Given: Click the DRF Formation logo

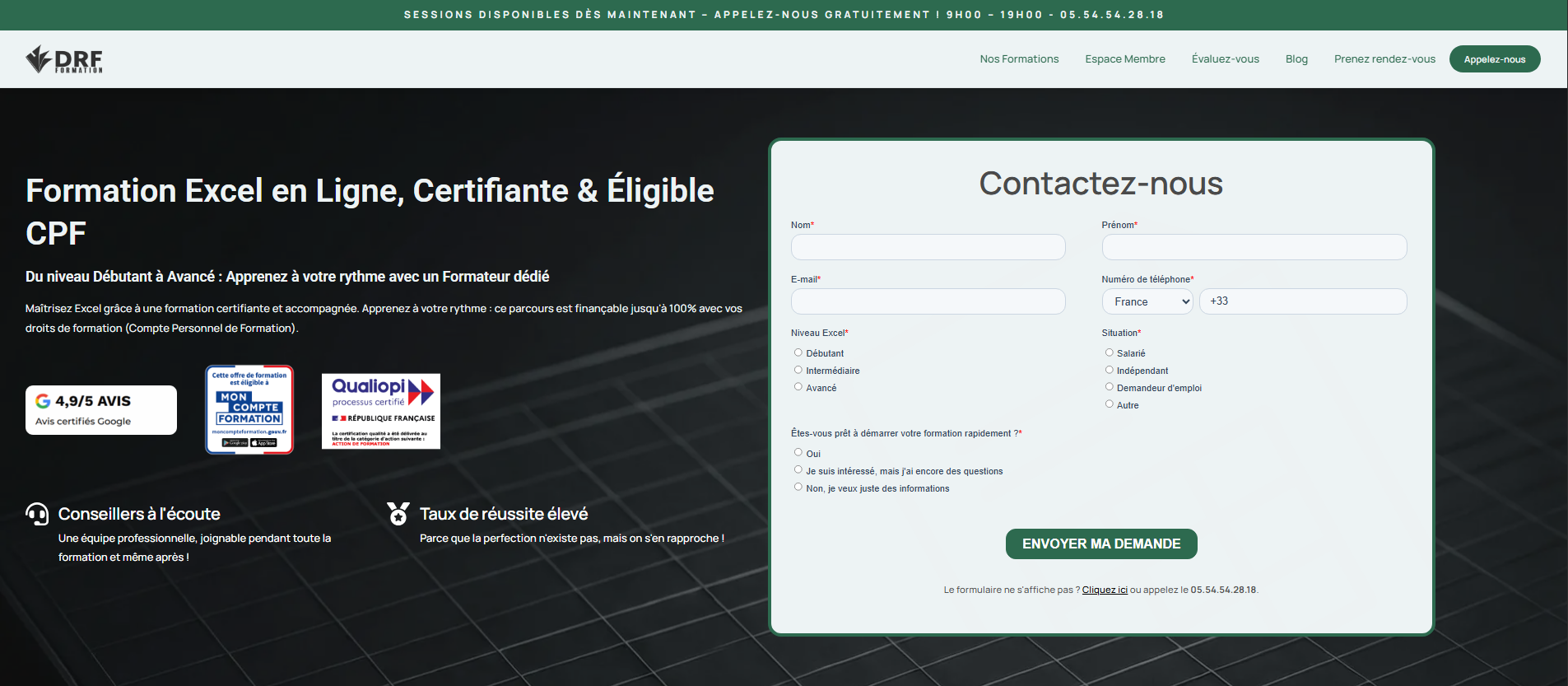Looking at the screenshot, I should pyautogui.click(x=64, y=59).
